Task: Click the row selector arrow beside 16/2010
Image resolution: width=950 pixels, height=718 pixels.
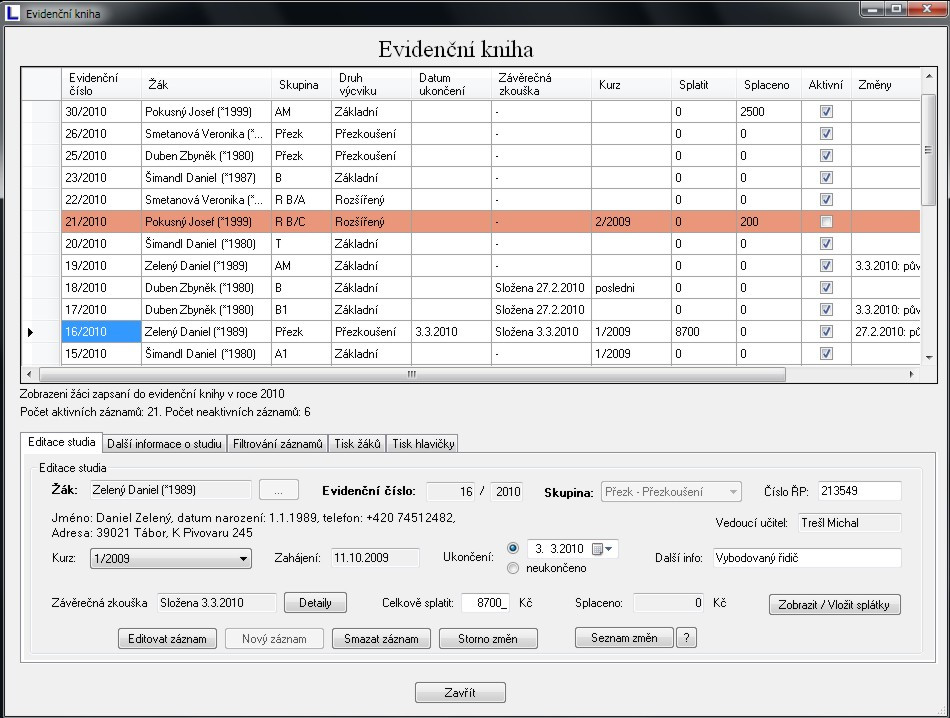Action: [x=30, y=332]
